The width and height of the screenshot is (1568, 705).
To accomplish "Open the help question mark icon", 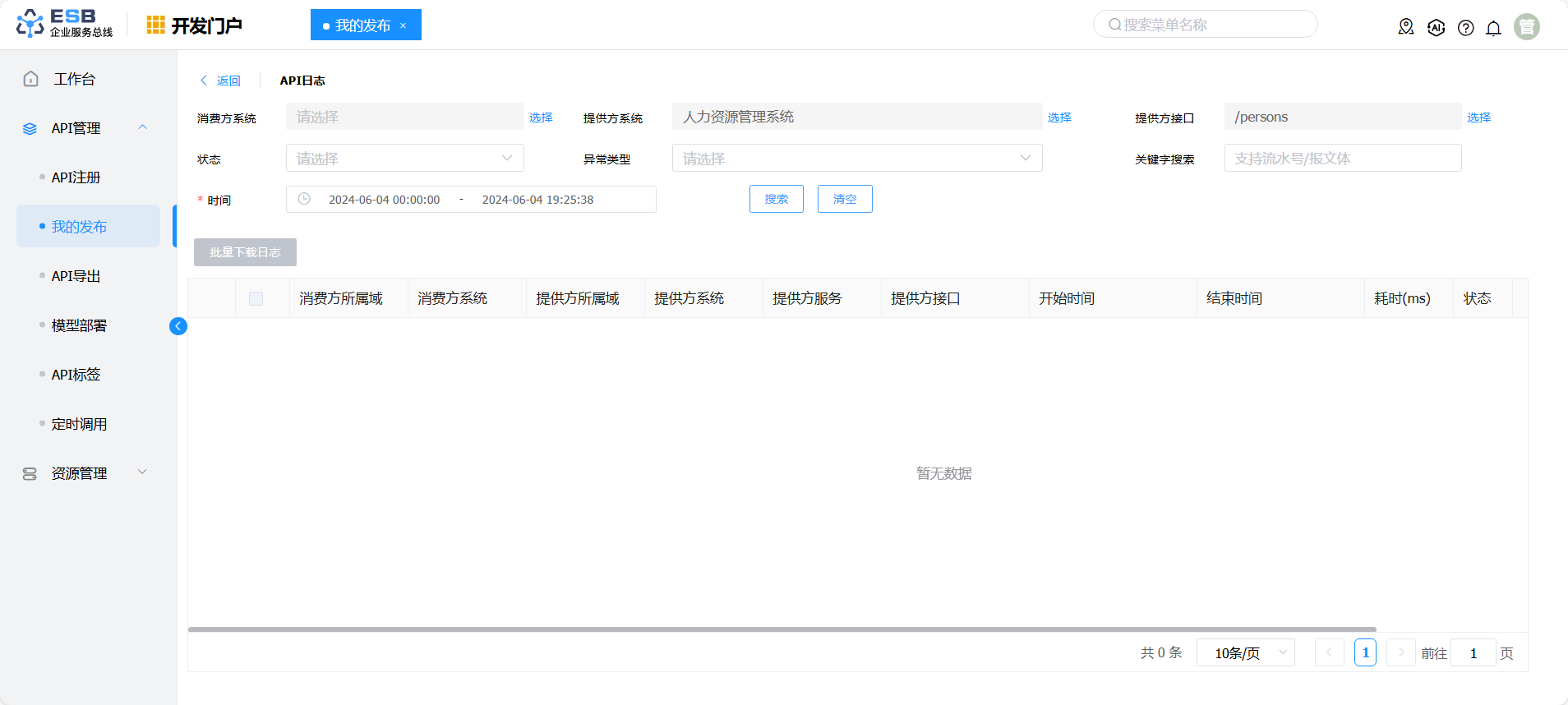I will coord(1465,28).
